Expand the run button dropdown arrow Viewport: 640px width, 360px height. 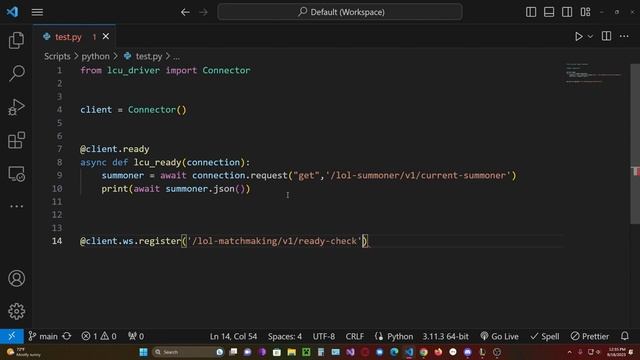point(590,36)
